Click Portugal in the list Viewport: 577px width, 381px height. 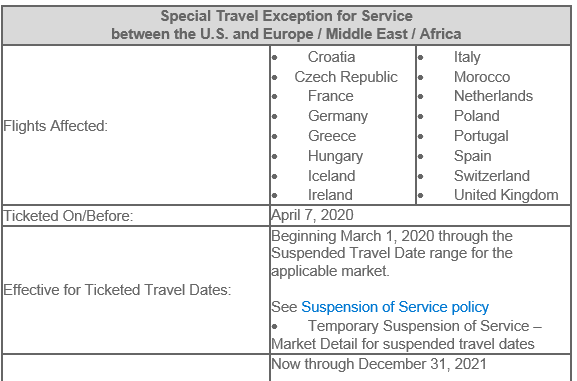point(481,136)
